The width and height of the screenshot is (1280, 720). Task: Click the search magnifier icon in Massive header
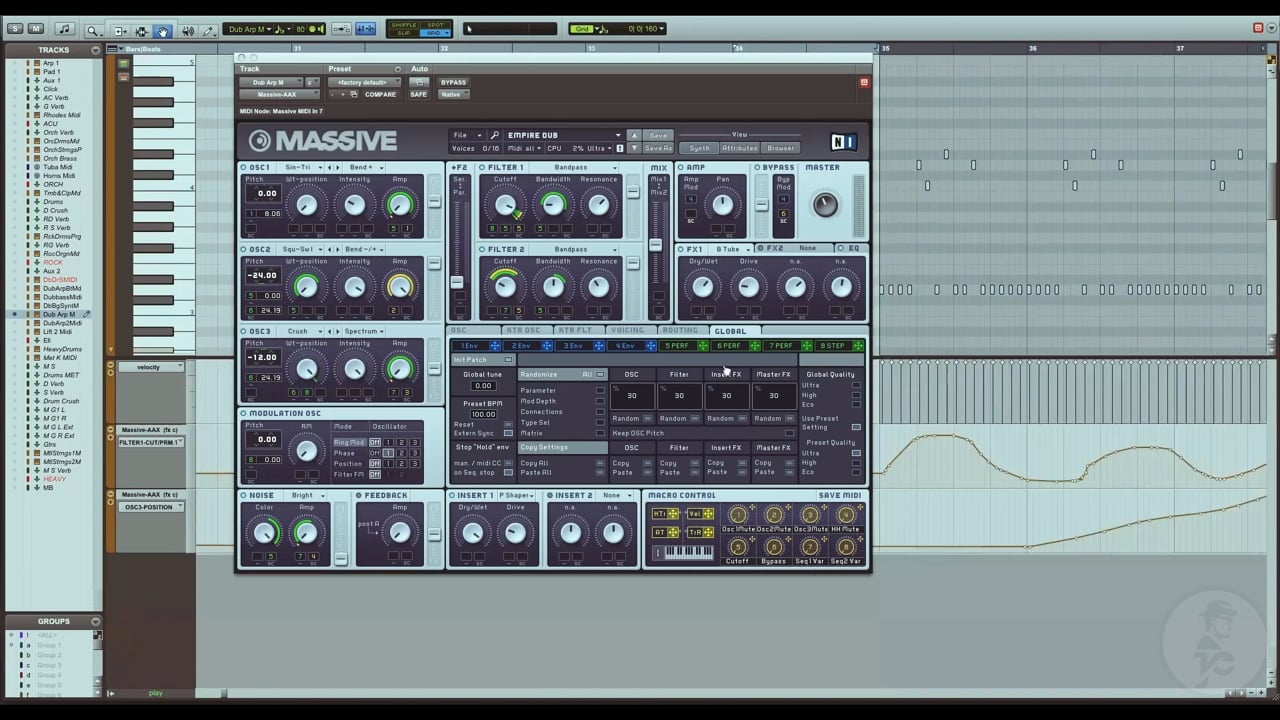(x=494, y=135)
